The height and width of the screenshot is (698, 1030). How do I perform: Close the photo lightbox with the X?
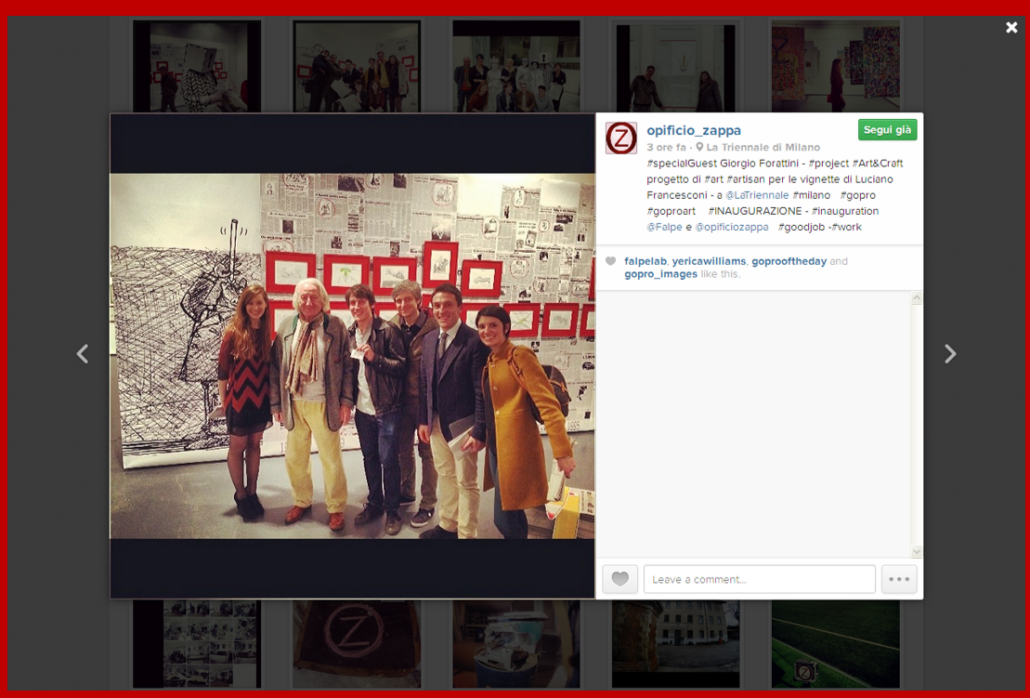1011,28
